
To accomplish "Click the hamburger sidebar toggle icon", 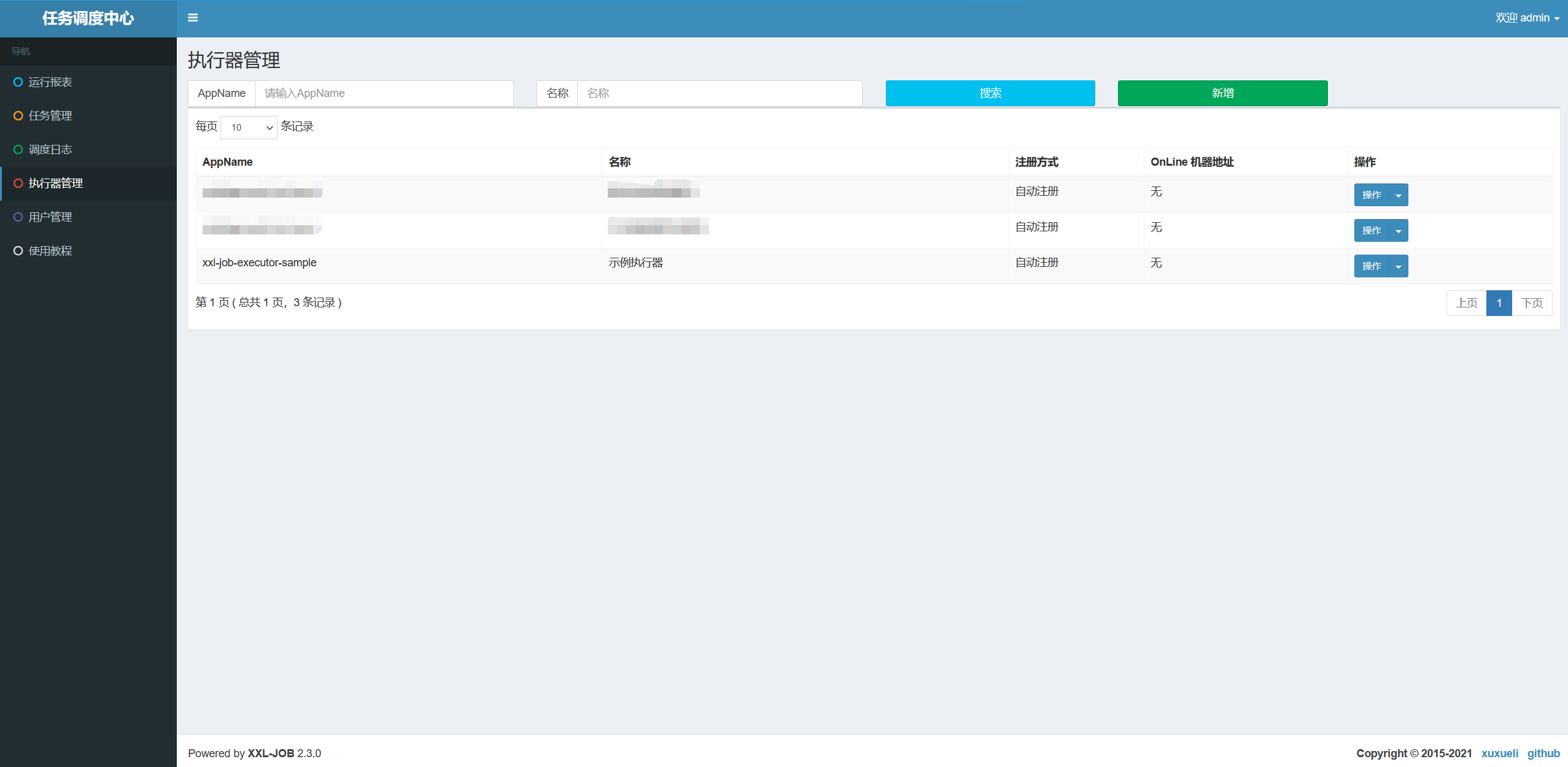I will point(193,18).
